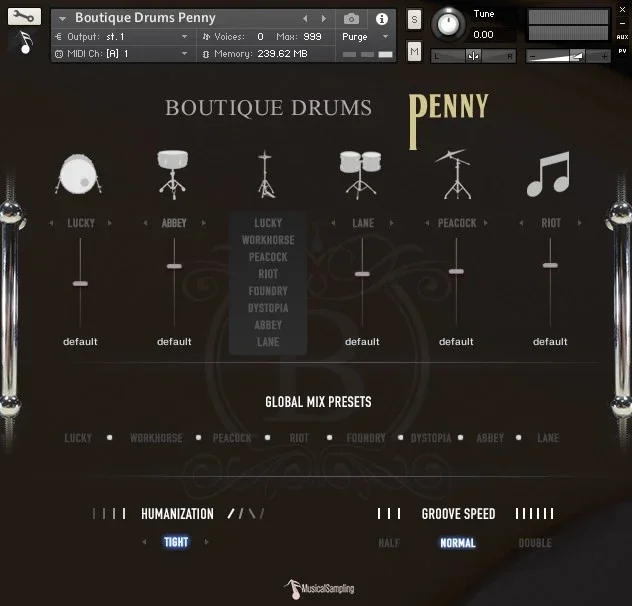Adjust the kick volume fader handle
Screen dimensions: 632x606
tap(80, 283)
